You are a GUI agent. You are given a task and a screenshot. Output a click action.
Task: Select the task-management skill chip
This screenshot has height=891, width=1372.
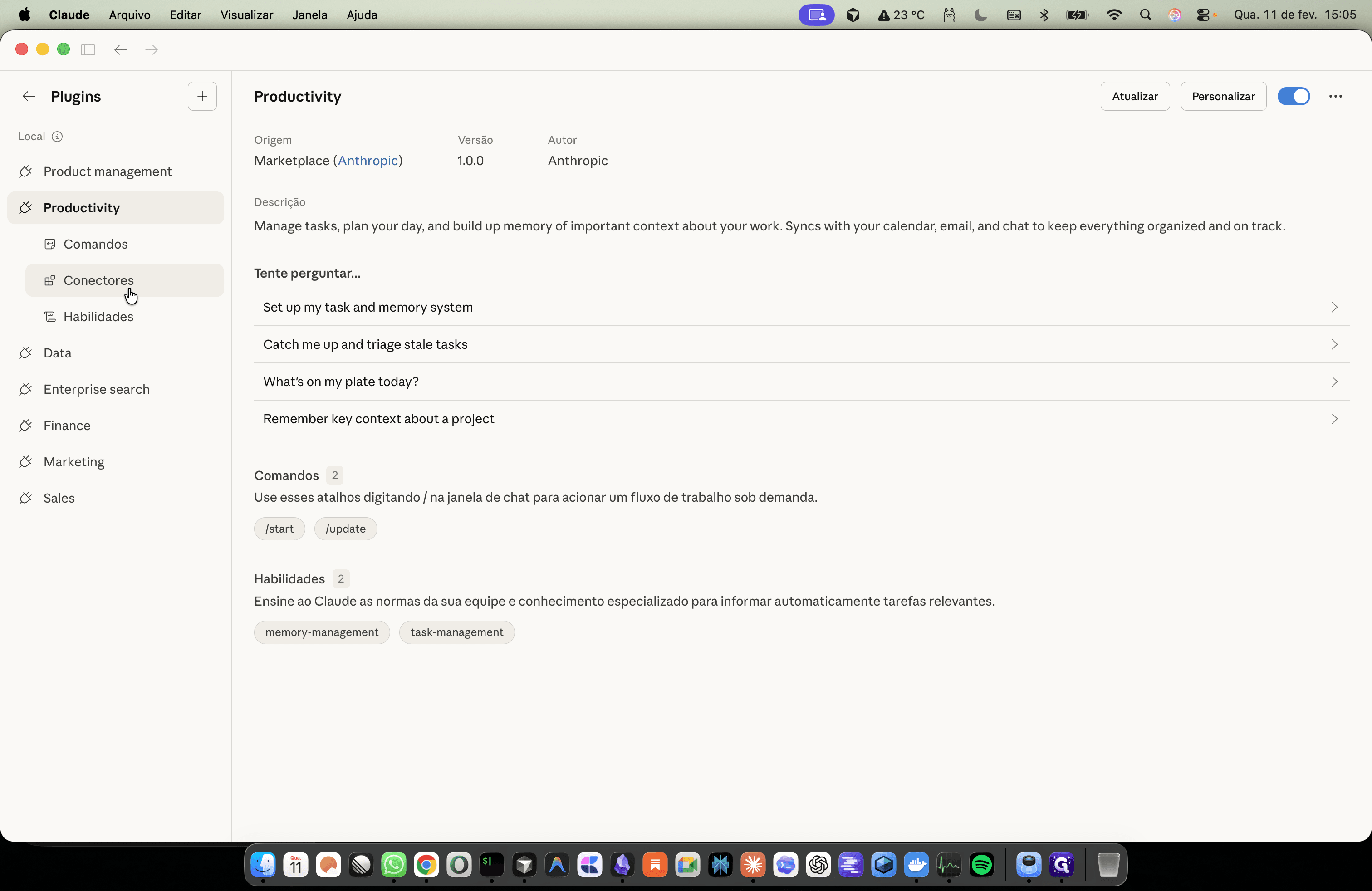click(456, 632)
